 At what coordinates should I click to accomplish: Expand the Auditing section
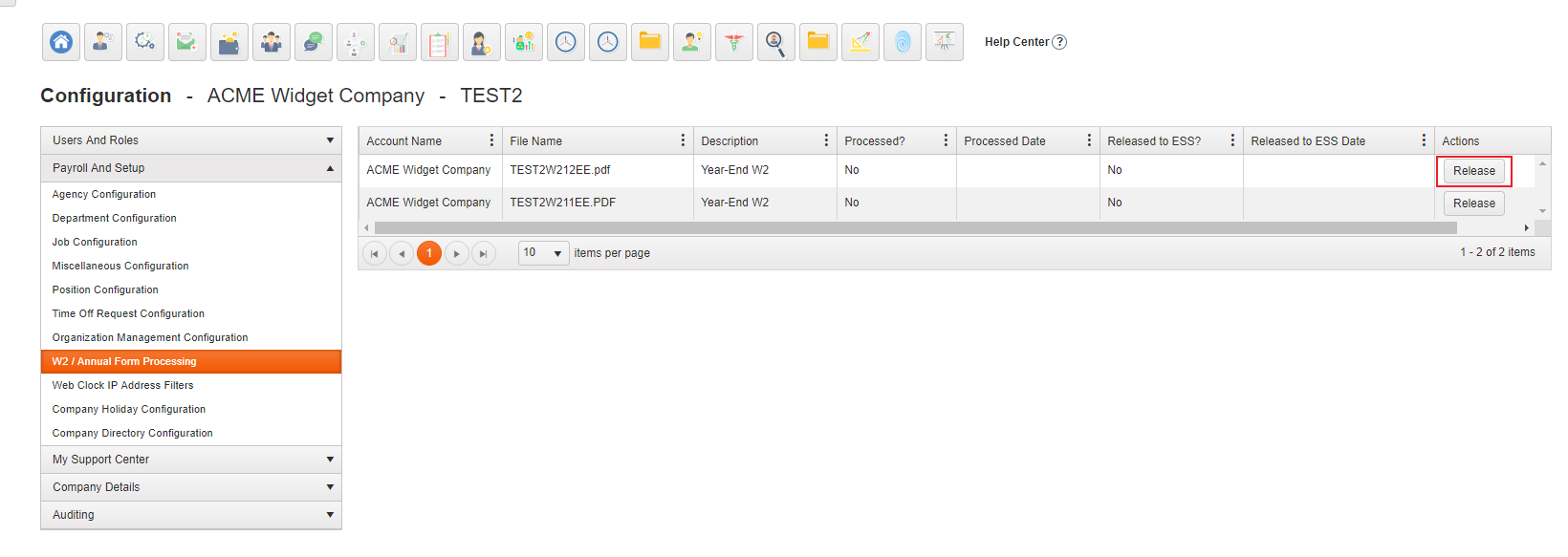point(191,515)
